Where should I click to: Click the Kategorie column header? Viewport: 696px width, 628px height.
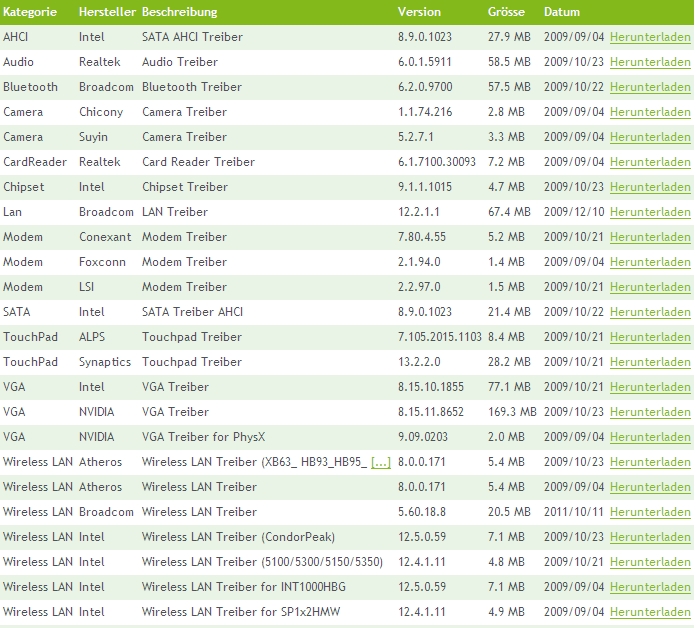click(x=30, y=12)
